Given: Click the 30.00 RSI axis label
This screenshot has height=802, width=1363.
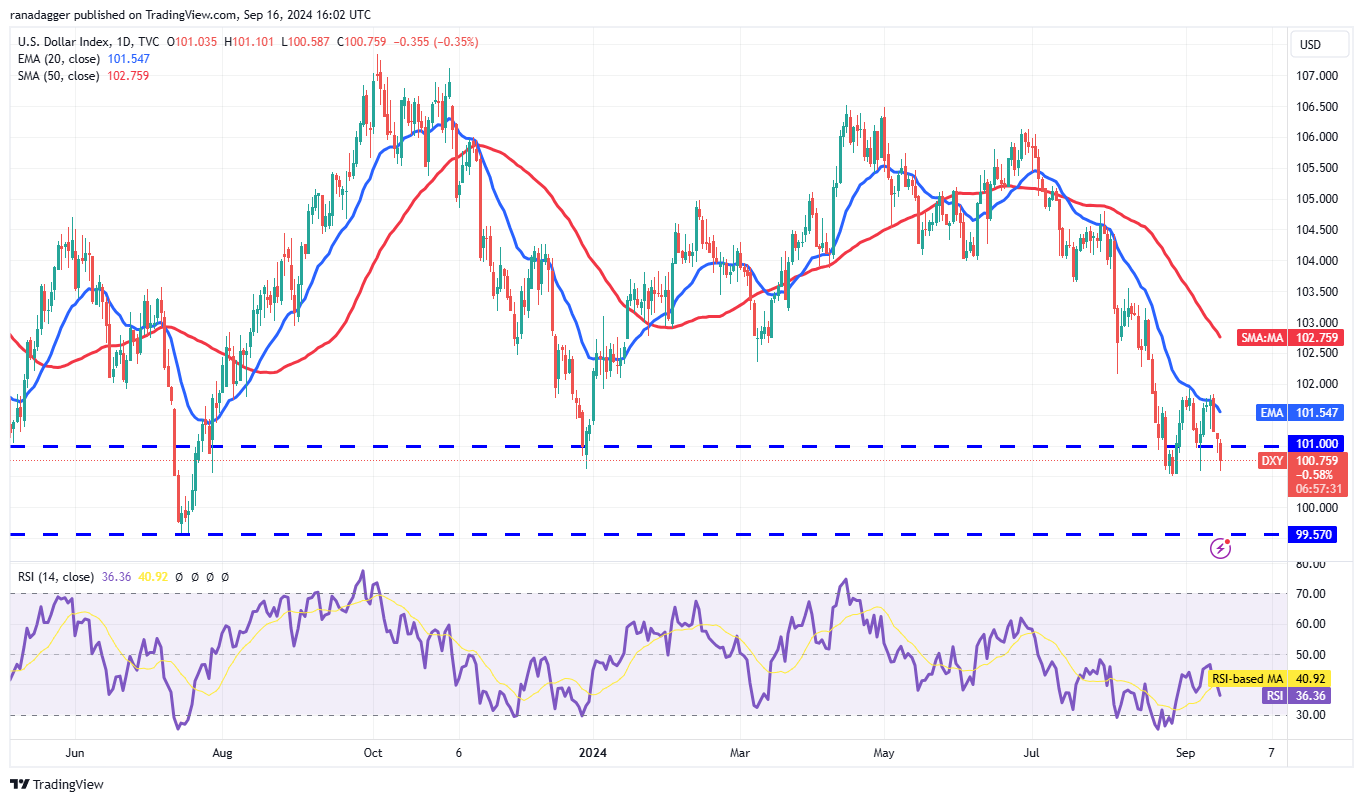Looking at the screenshot, I should (x=1311, y=715).
